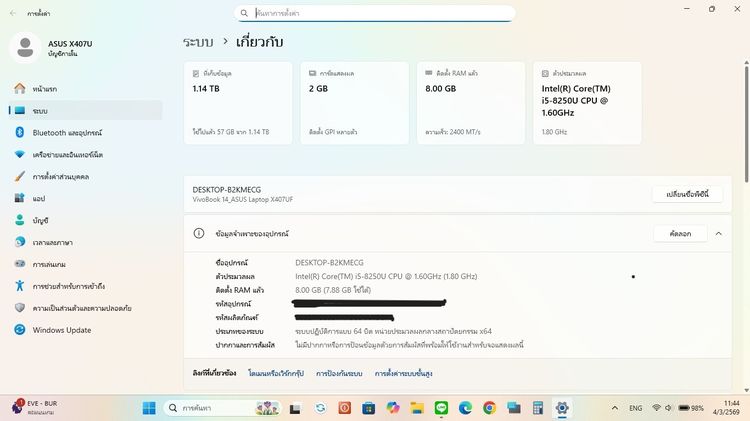Open the blue sync app in taskbar
Image resolution: width=750 pixels, height=421 pixels.
pos(320,408)
